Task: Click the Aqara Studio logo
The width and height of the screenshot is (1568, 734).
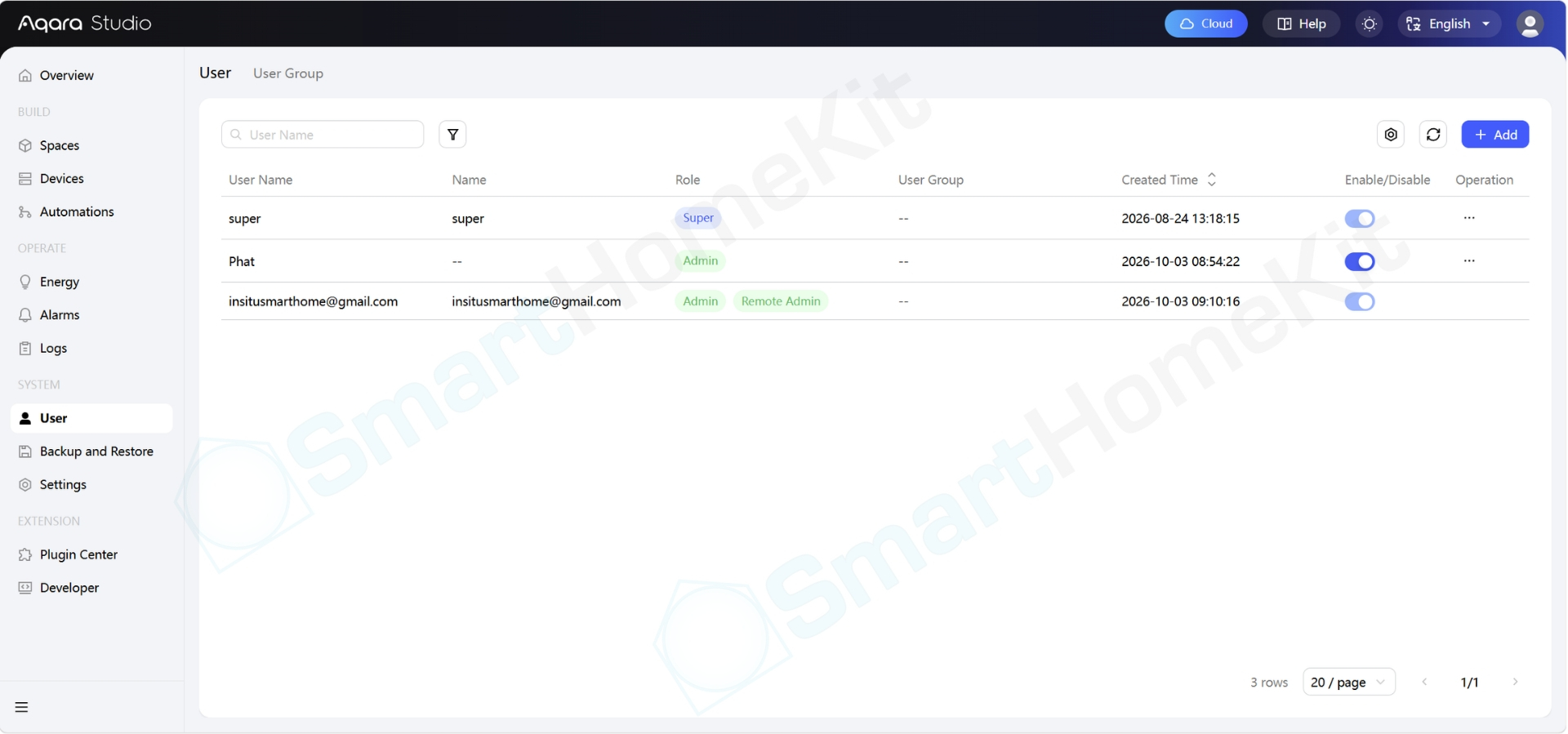Action: [x=85, y=24]
